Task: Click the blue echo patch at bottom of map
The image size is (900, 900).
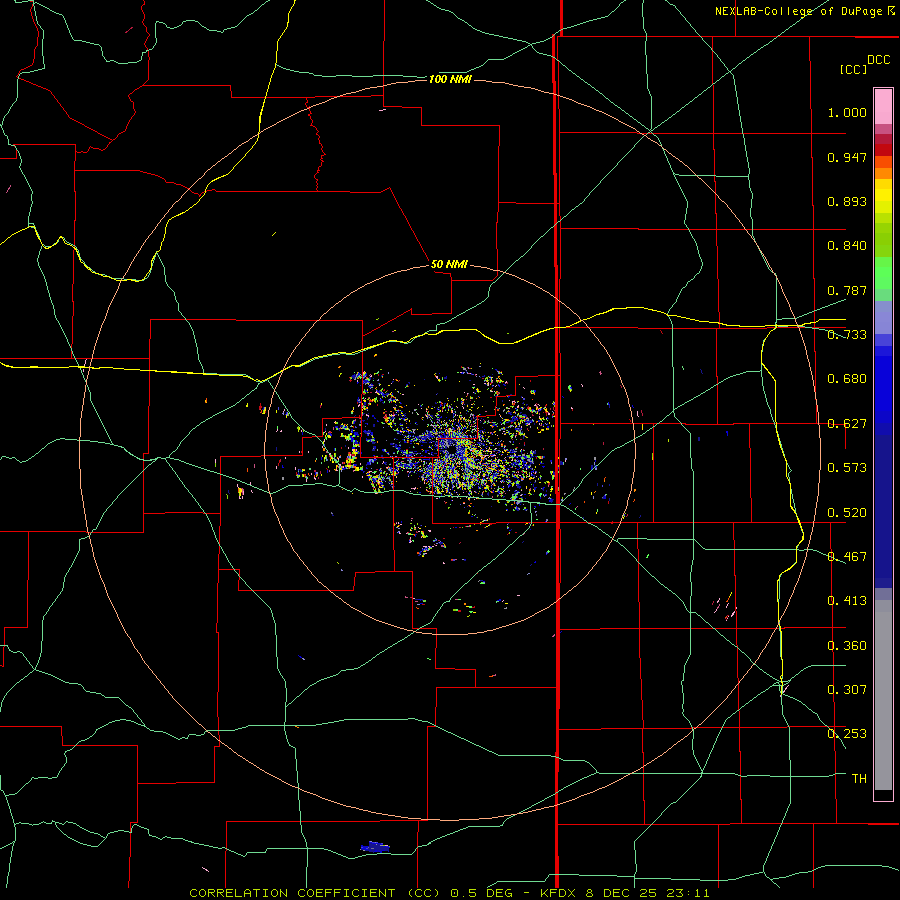Action: tap(375, 847)
